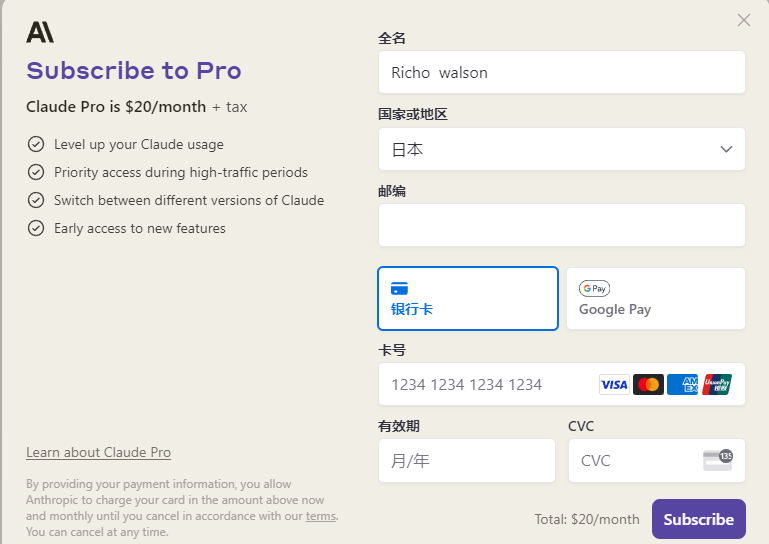Select the 银行卡 payment method tab
Image resolution: width=769 pixels, height=544 pixels.
pyautogui.click(x=467, y=298)
